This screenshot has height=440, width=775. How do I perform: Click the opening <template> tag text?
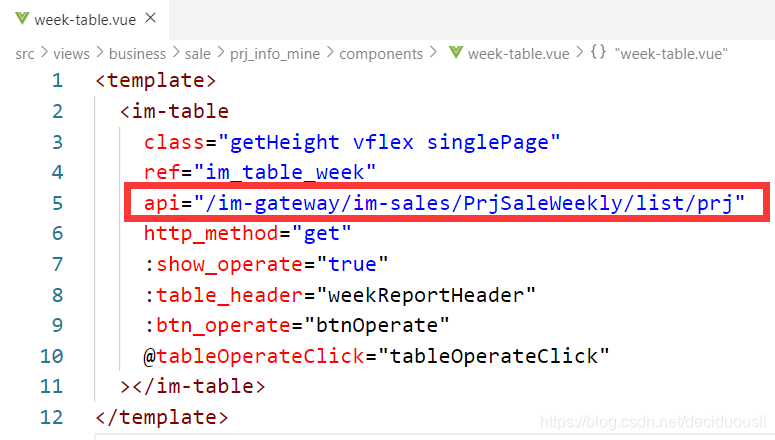156,80
